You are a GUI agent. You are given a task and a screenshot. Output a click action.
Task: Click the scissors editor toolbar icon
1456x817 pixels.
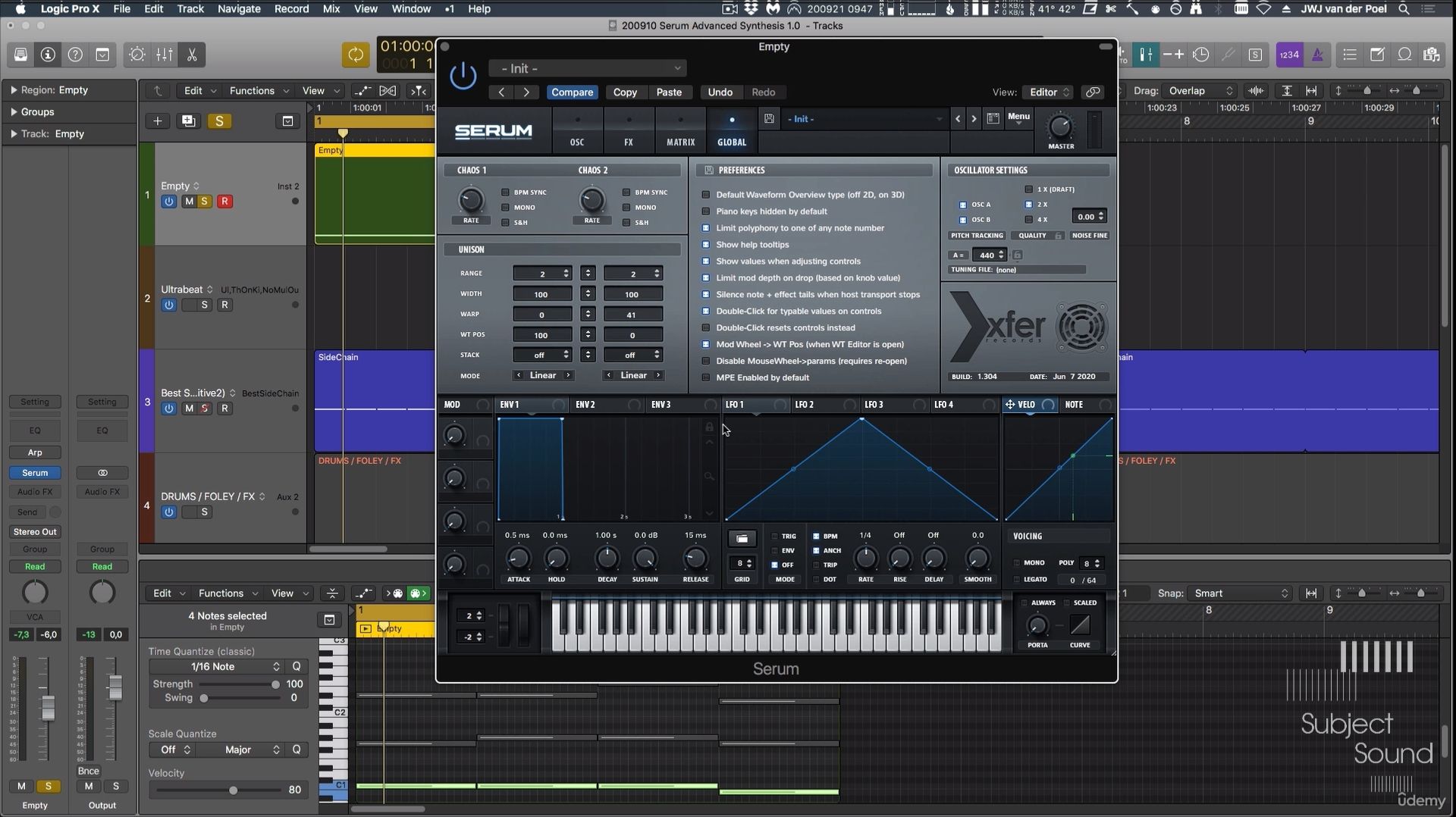click(192, 55)
